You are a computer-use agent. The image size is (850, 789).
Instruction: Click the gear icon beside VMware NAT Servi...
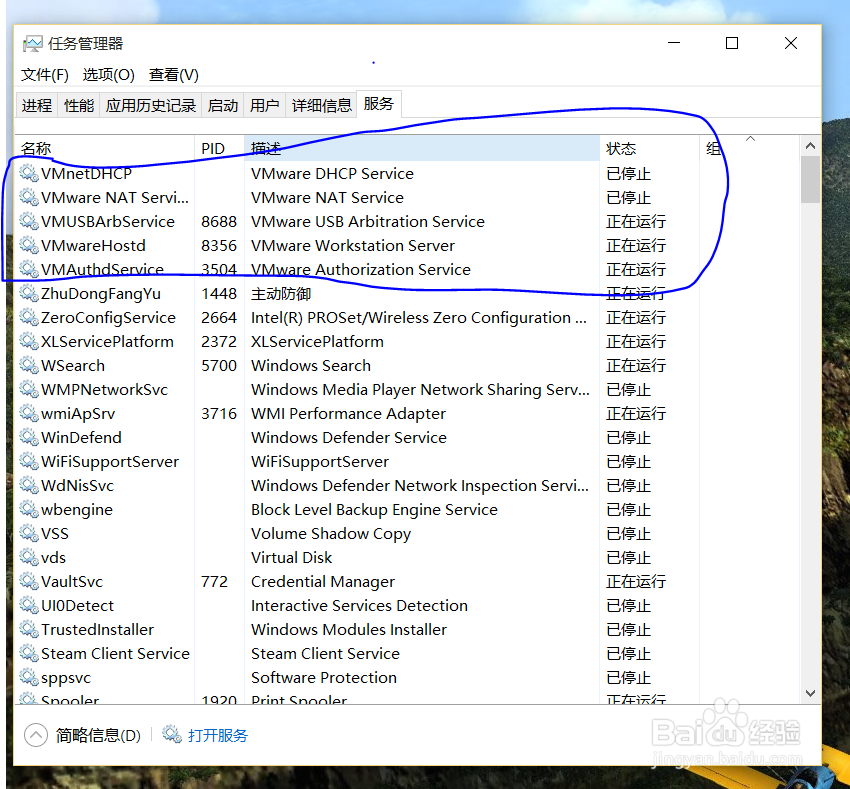[29, 197]
